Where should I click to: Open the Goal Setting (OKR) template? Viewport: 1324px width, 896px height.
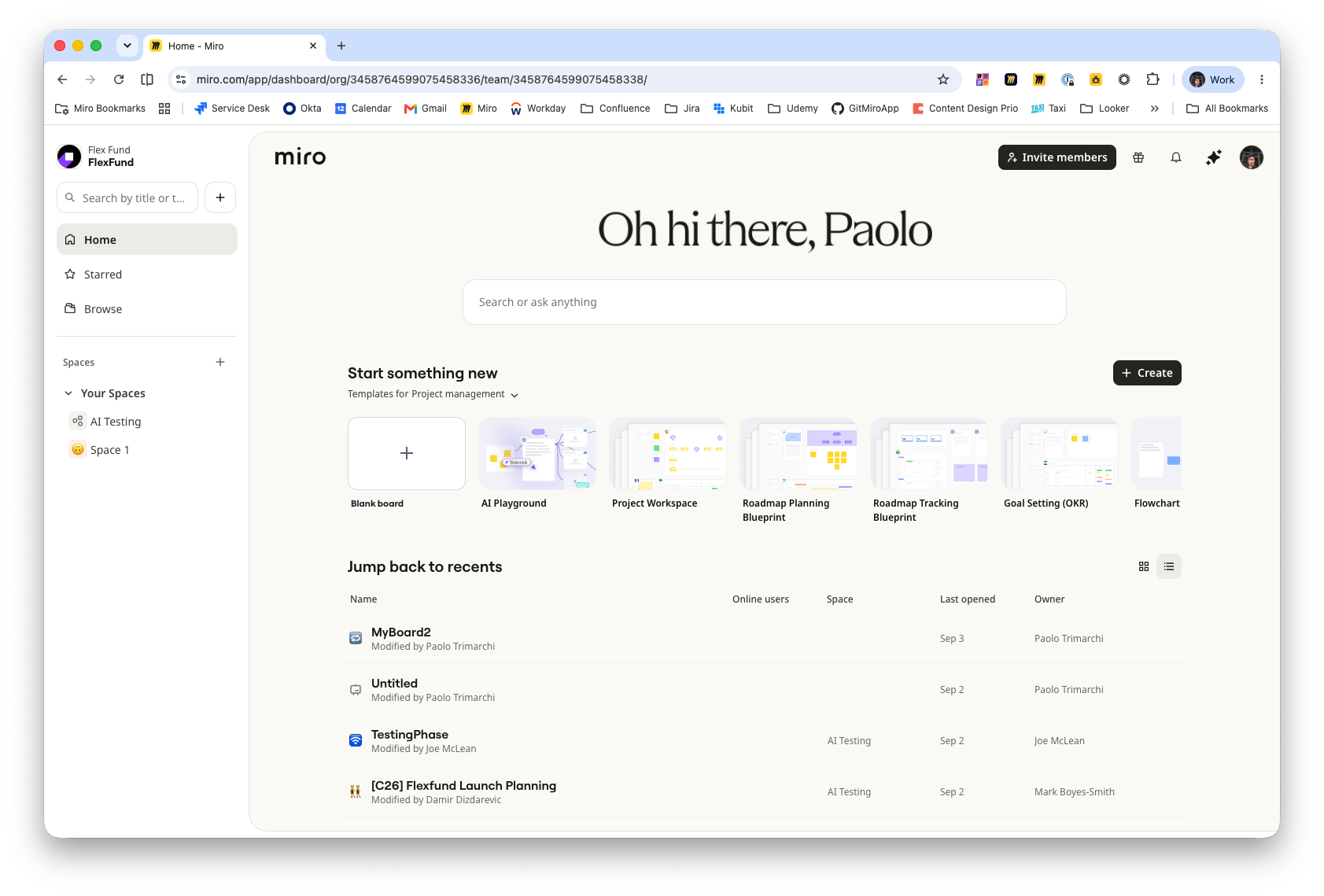(x=1060, y=453)
